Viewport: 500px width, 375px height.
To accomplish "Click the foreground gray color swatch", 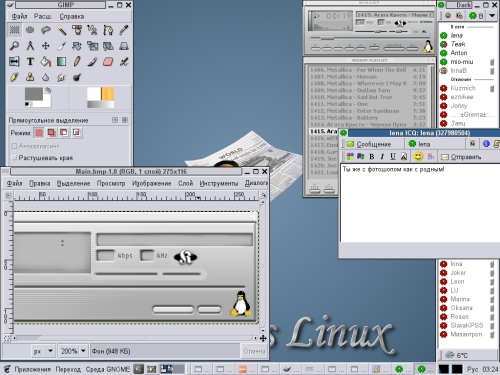I will pos(34,94).
